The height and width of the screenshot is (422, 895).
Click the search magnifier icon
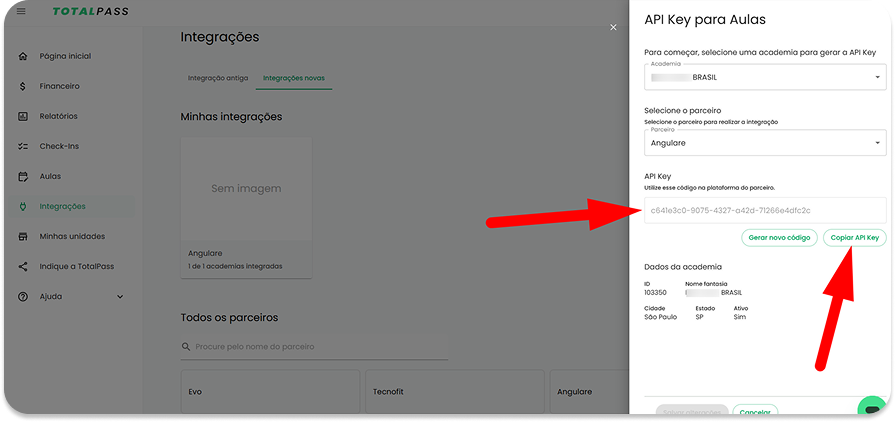pos(186,347)
